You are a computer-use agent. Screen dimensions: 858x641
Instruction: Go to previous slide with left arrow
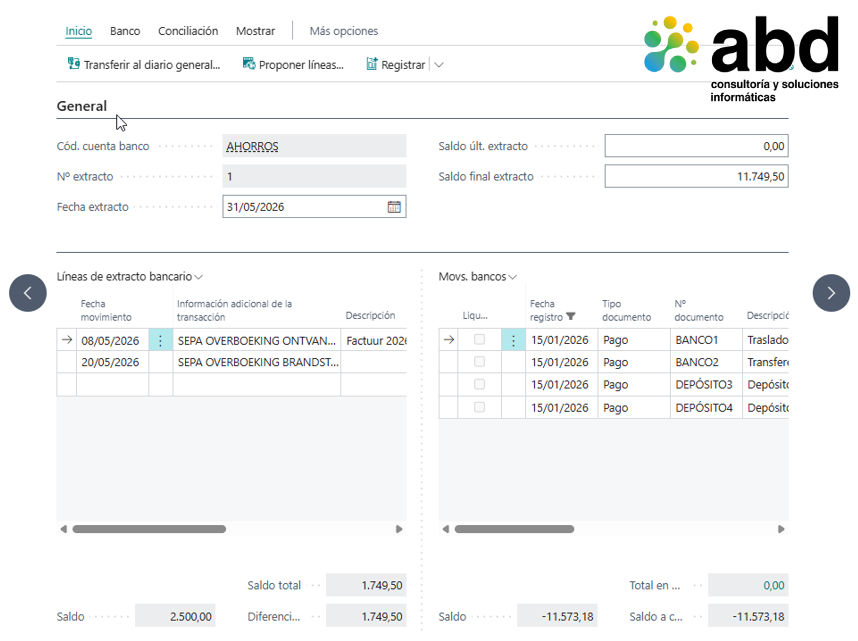(28, 293)
